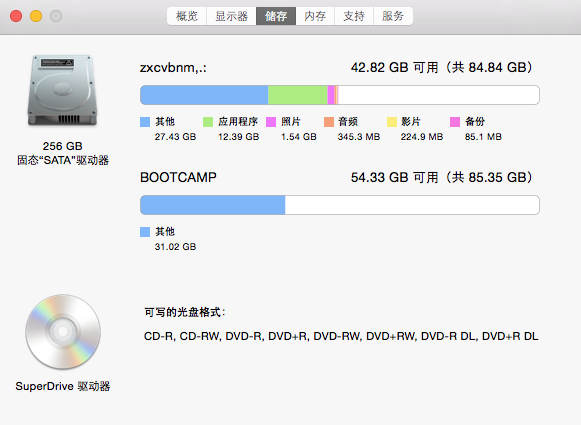The height and width of the screenshot is (425, 581).
Task: Click the green 应用程序 legend swatch
Action: (x=208, y=122)
